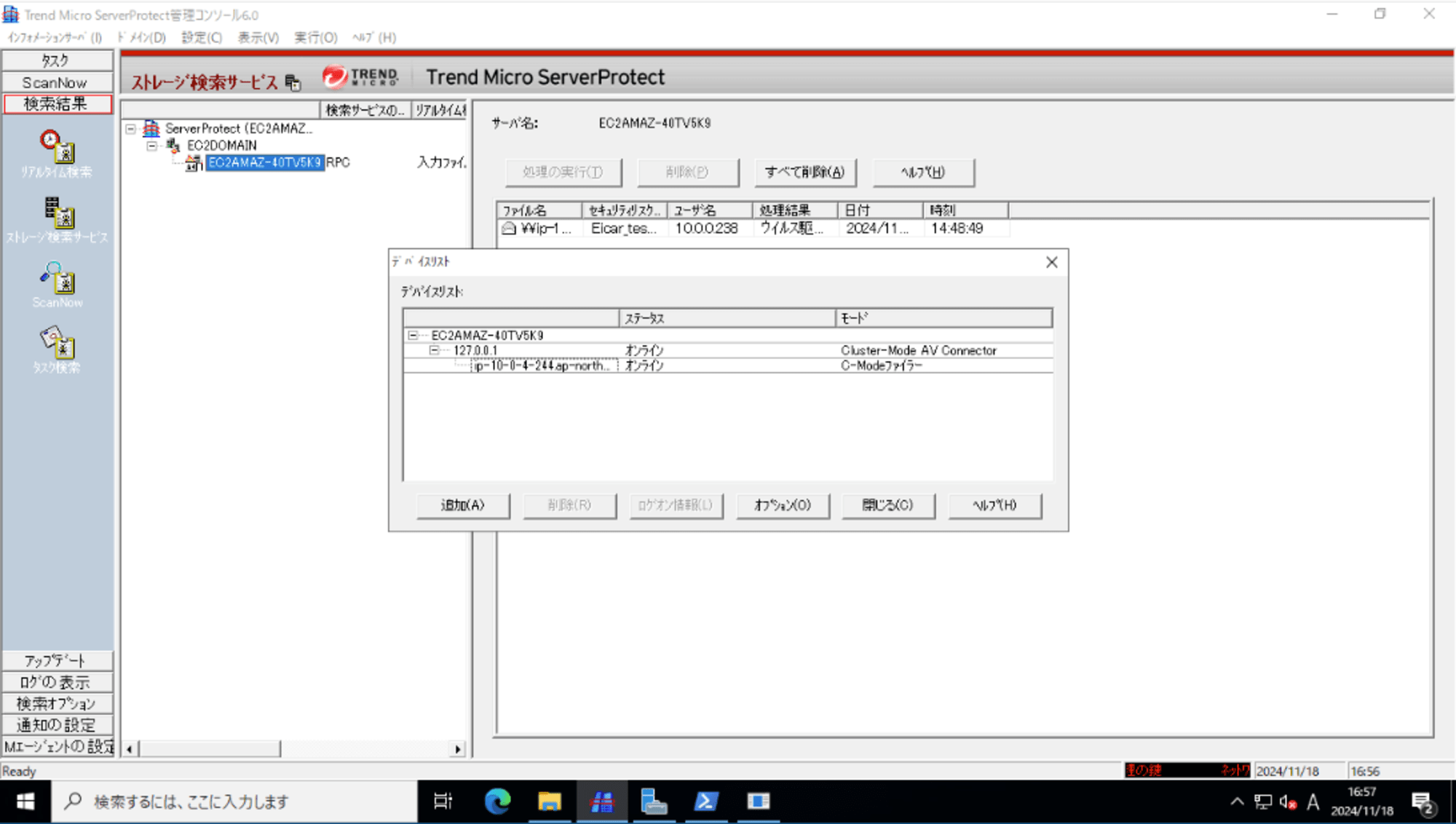Open the 検索オプション sidebar section
This screenshot has height=824, width=1456.
(x=57, y=704)
